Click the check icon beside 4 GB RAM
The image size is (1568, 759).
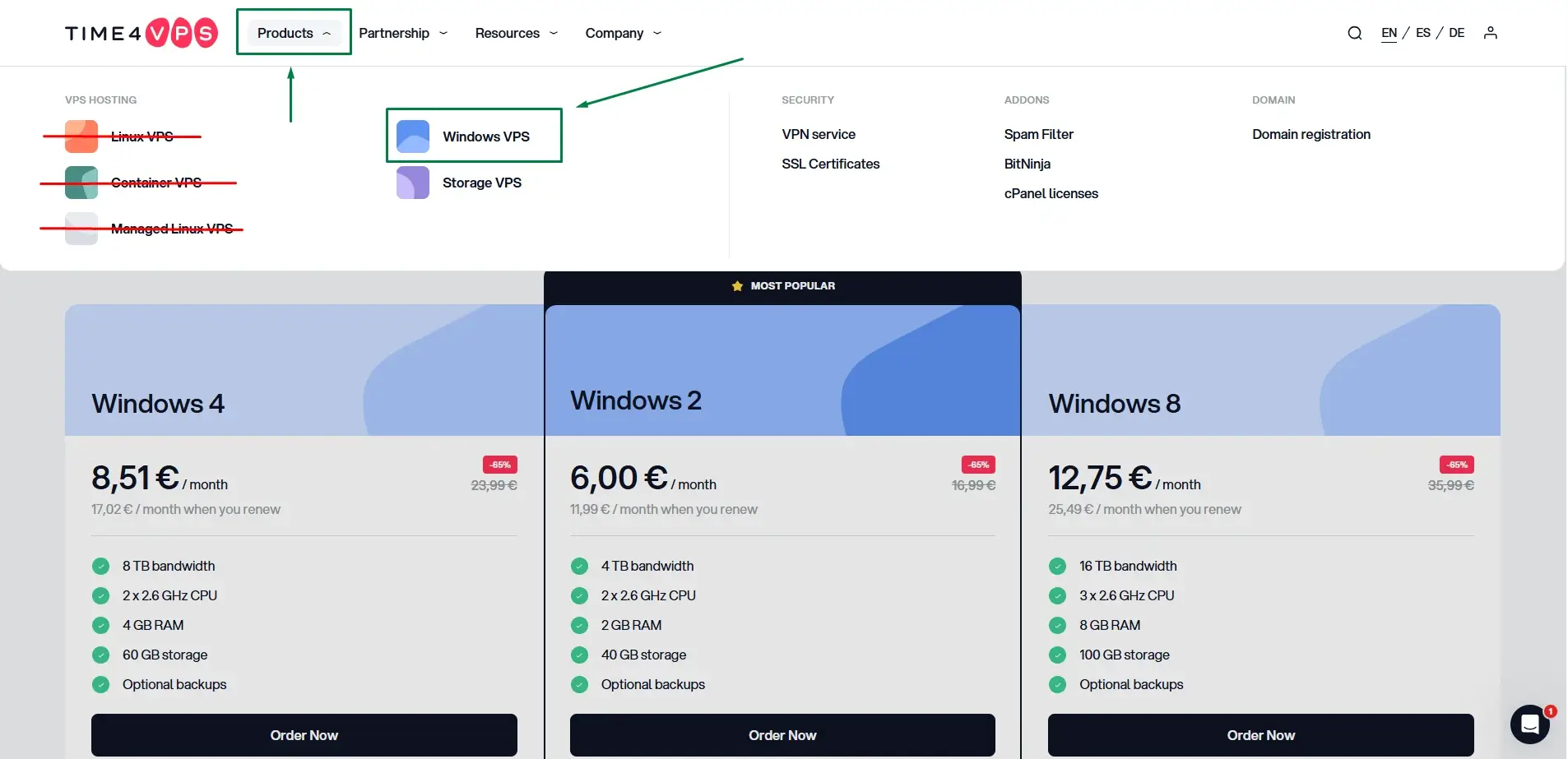pyautogui.click(x=100, y=625)
